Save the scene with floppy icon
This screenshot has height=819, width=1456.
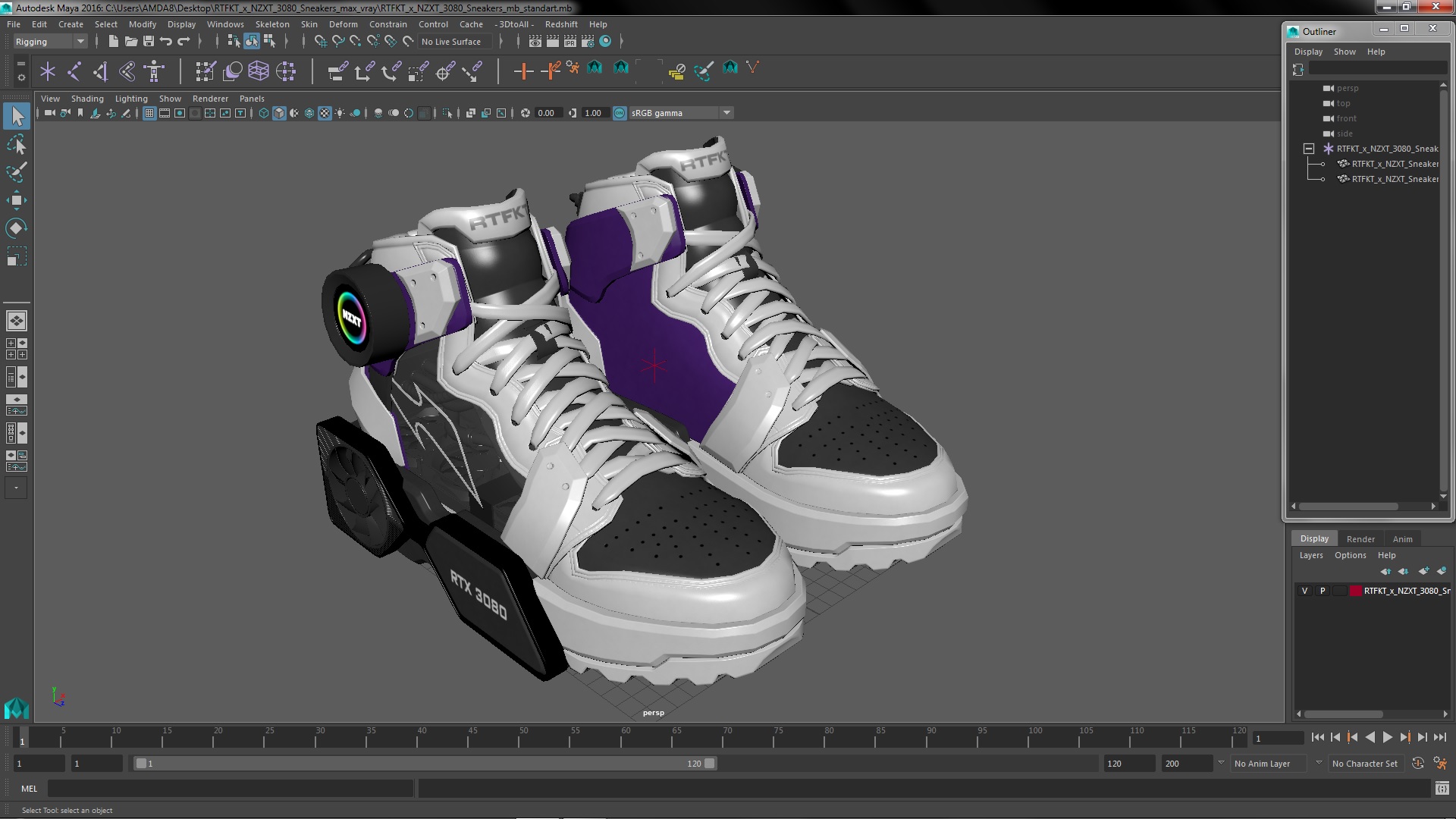[148, 42]
